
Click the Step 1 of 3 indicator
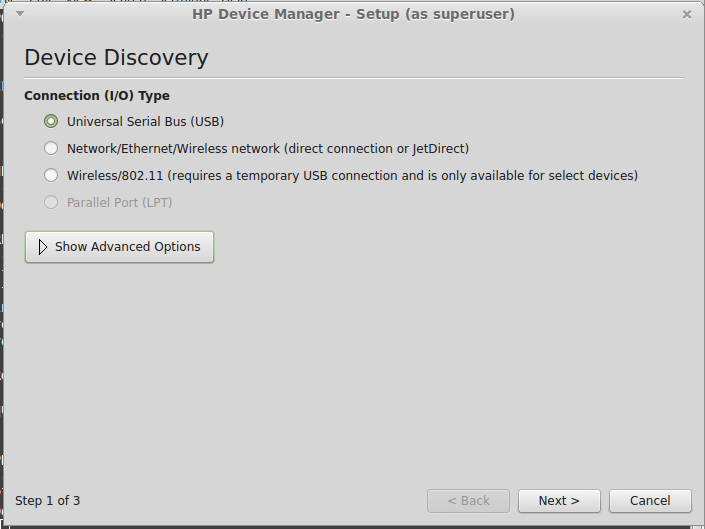click(48, 501)
